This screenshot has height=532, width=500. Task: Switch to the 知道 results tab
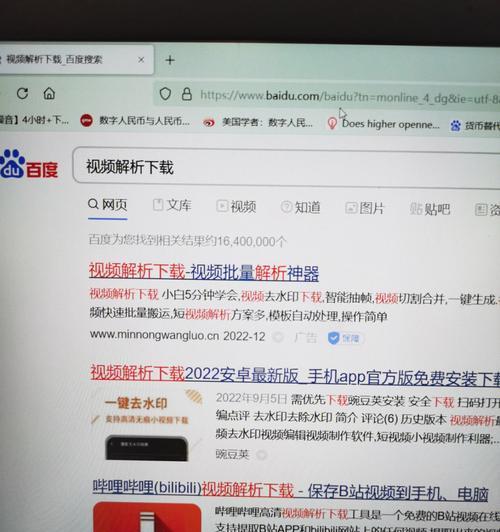tap(301, 207)
